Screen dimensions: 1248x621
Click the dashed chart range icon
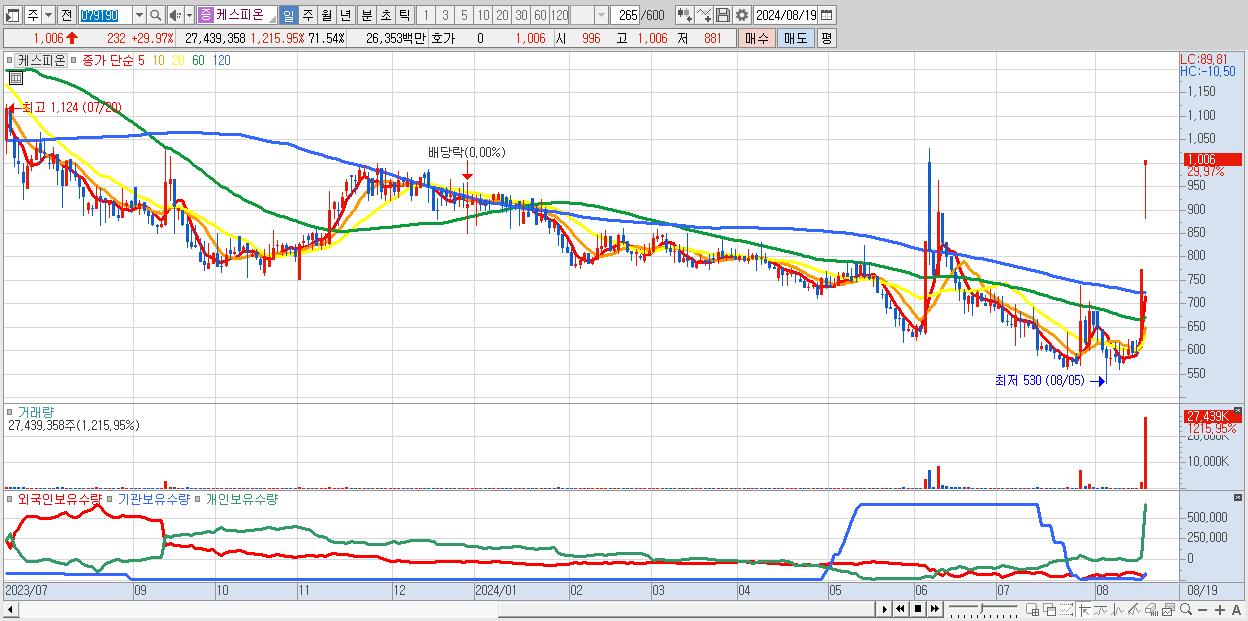click(1066, 609)
